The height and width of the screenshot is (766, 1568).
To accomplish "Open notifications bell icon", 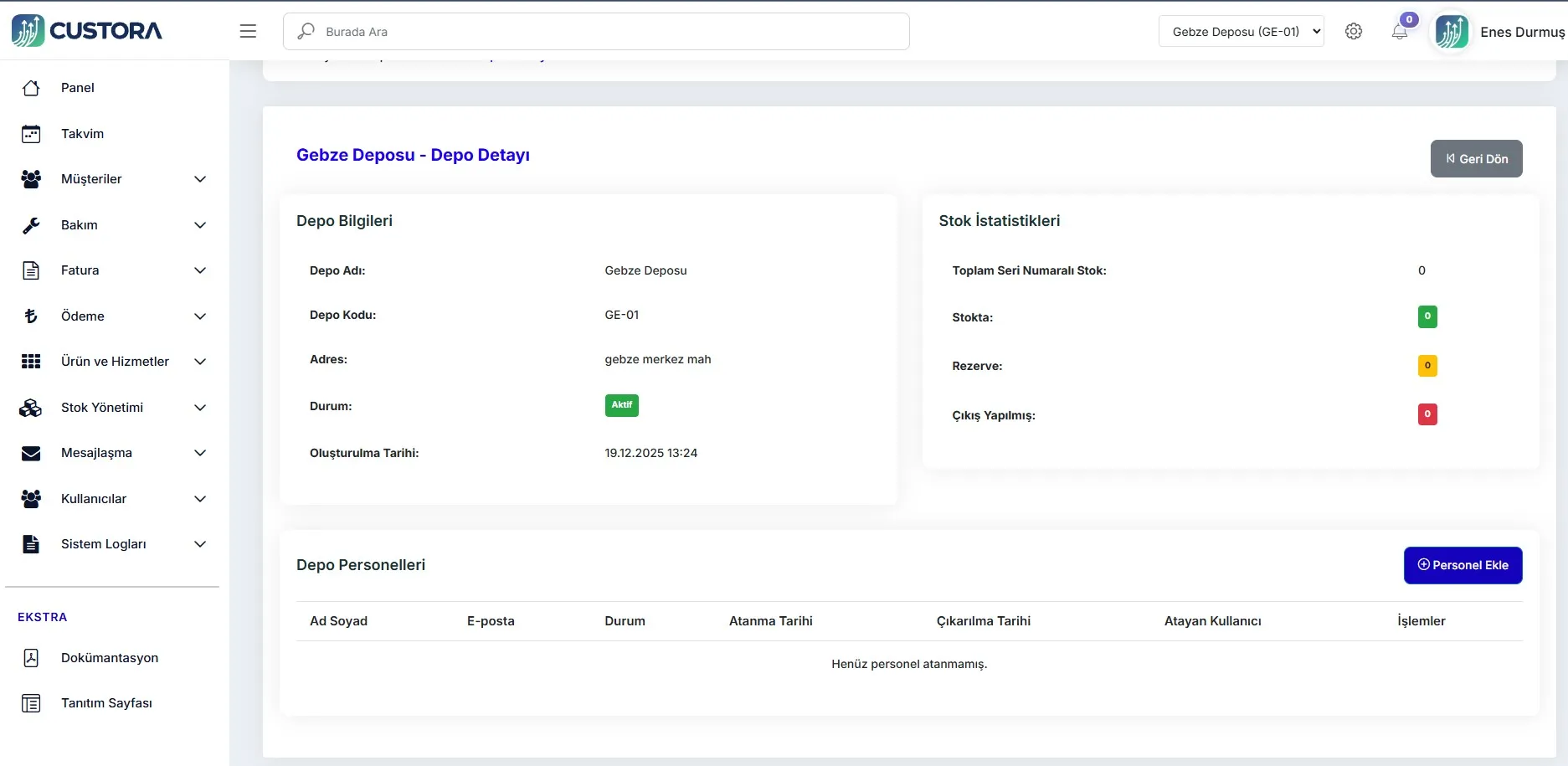I will tap(1400, 32).
